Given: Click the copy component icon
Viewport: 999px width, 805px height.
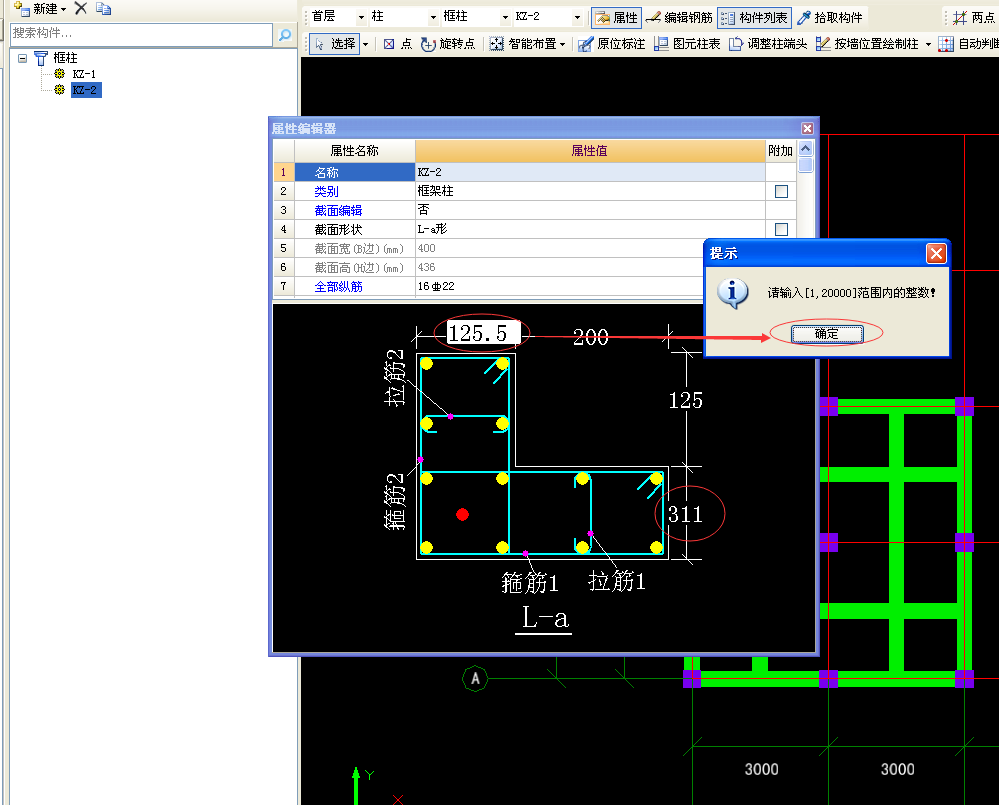Looking at the screenshot, I should (x=103, y=8).
